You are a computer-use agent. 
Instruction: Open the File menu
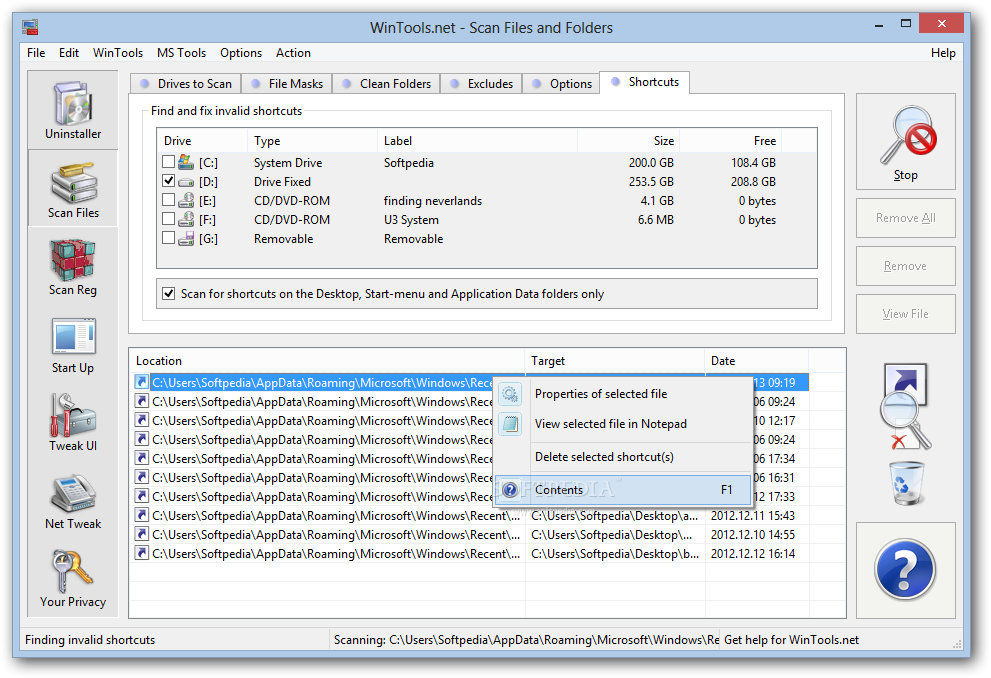(x=36, y=53)
